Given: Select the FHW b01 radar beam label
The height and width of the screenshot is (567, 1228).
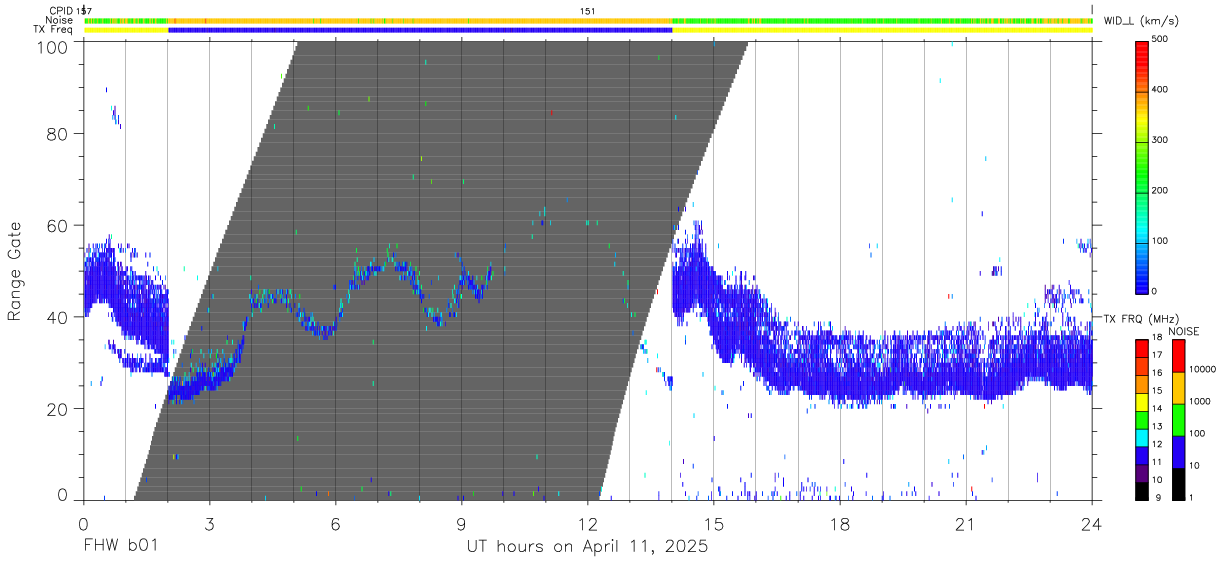Looking at the screenshot, I should (122, 547).
